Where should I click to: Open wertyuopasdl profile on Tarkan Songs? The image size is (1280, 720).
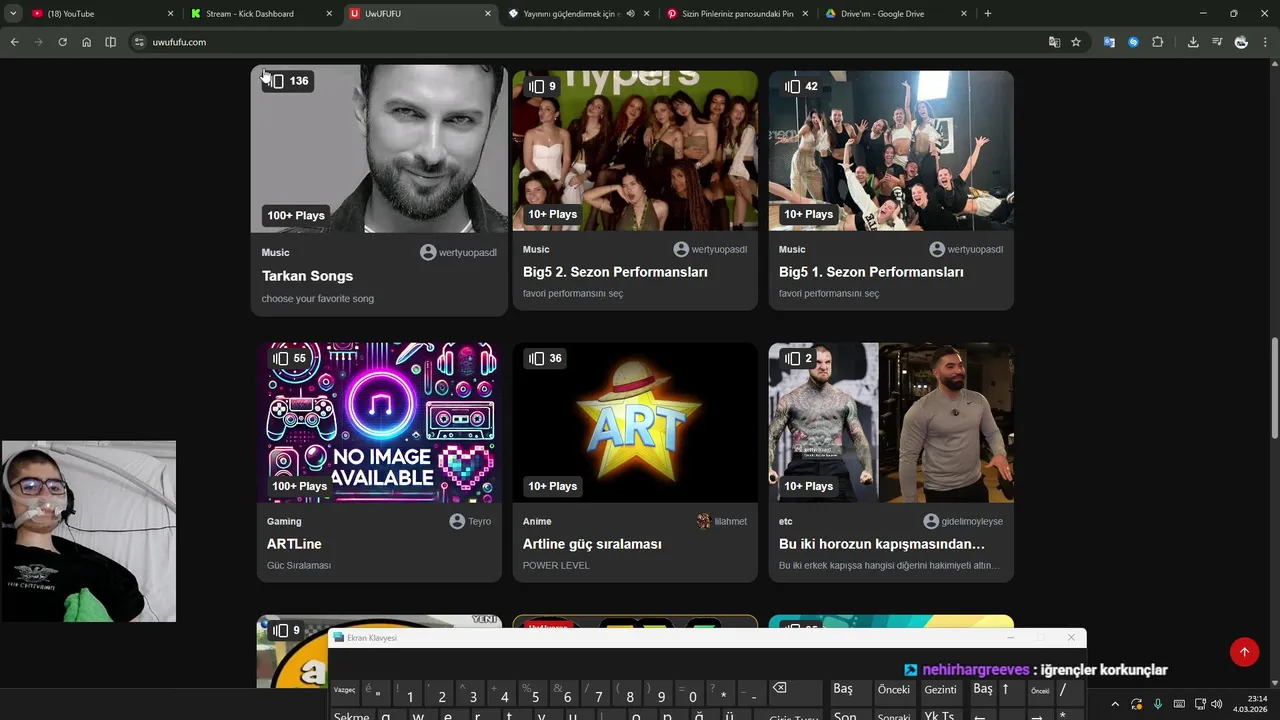pyautogui.click(x=458, y=252)
